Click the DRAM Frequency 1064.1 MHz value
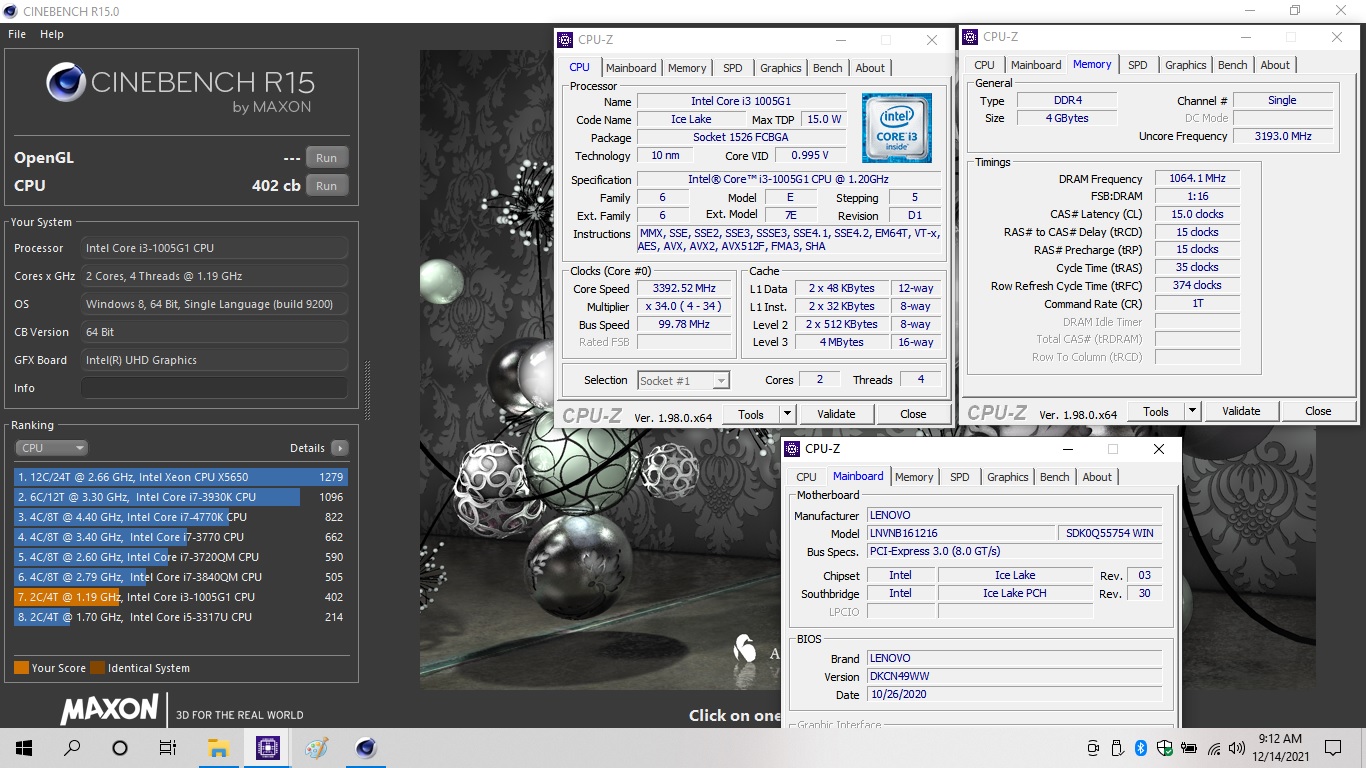This screenshot has width=1366, height=768. pyautogui.click(x=1197, y=178)
